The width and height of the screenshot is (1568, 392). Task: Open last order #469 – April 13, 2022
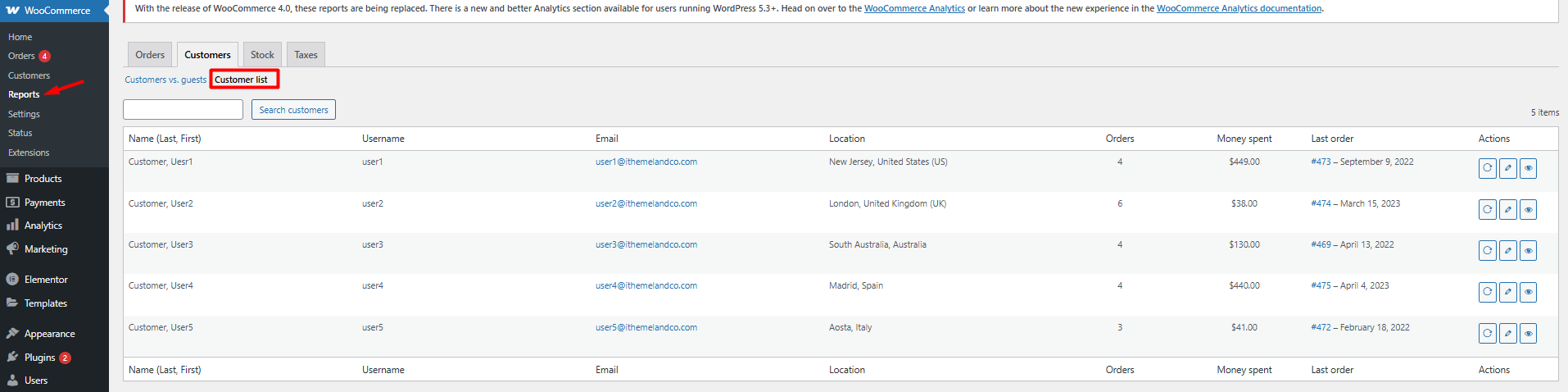point(1353,244)
